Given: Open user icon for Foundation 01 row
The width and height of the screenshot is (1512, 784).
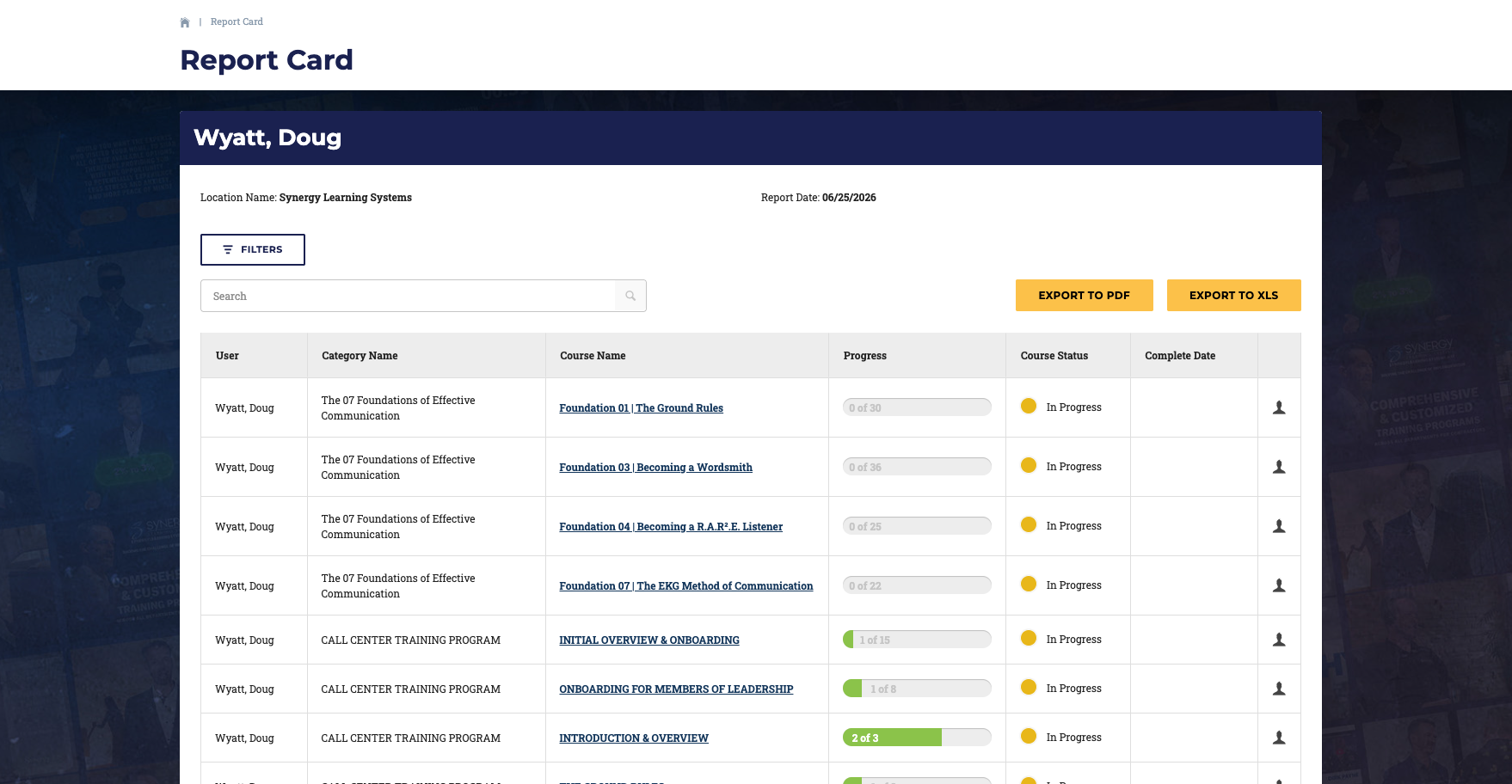Looking at the screenshot, I should 1279,407.
